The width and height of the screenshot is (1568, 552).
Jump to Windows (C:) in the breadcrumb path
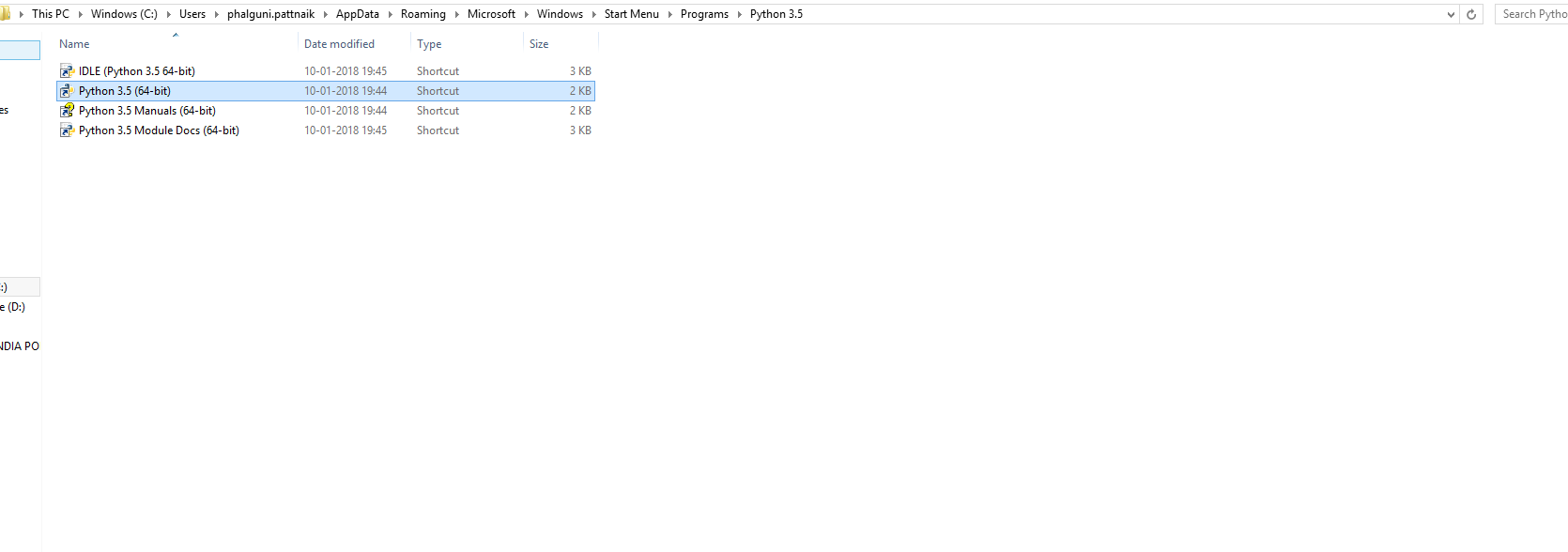(x=124, y=14)
